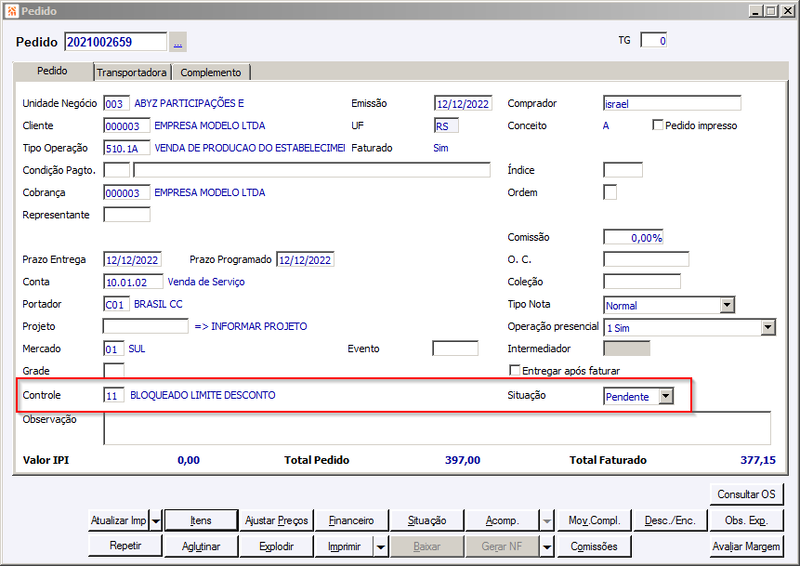
Task: Click the Aglutinar button
Action: (201, 547)
